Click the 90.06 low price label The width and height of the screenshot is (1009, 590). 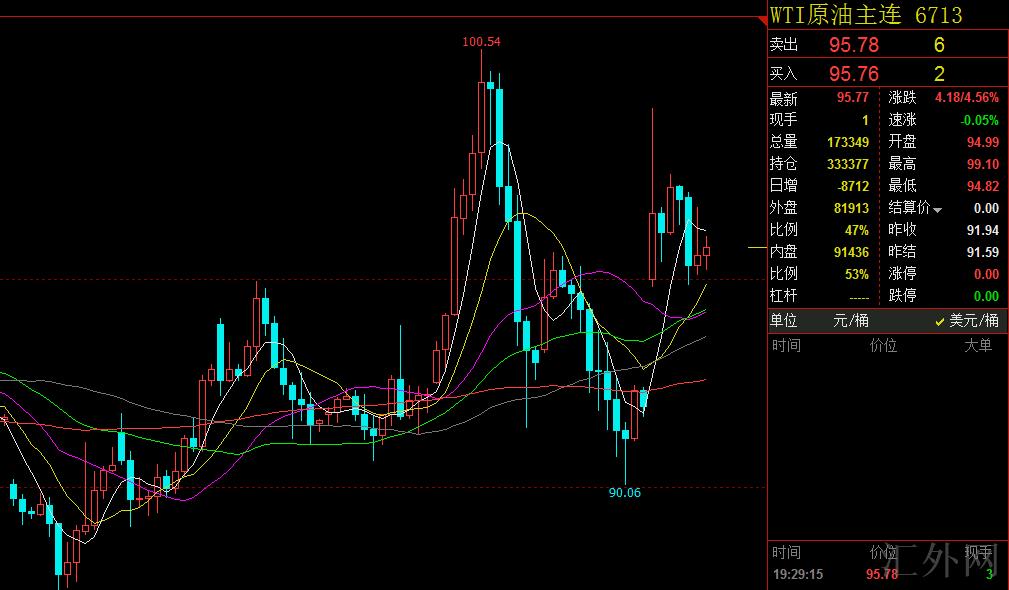tap(624, 493)
